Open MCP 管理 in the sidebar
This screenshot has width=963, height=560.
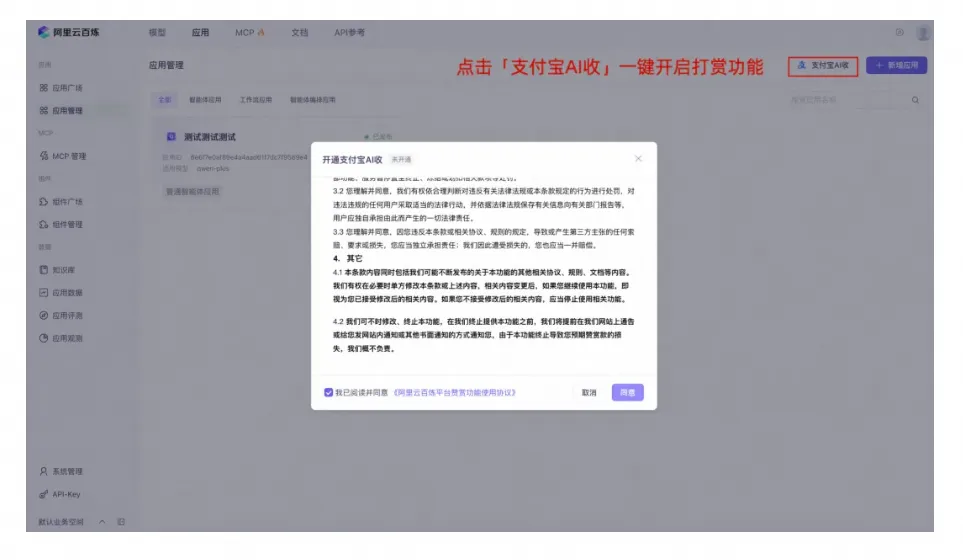coord(63,156)
